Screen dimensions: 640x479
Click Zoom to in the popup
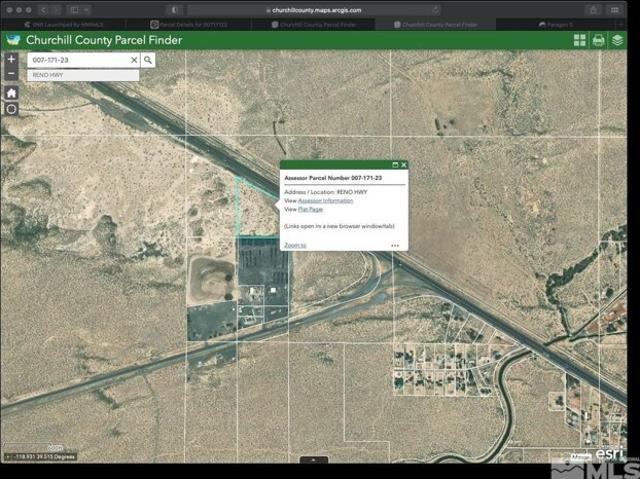click(x=295, y=244)
